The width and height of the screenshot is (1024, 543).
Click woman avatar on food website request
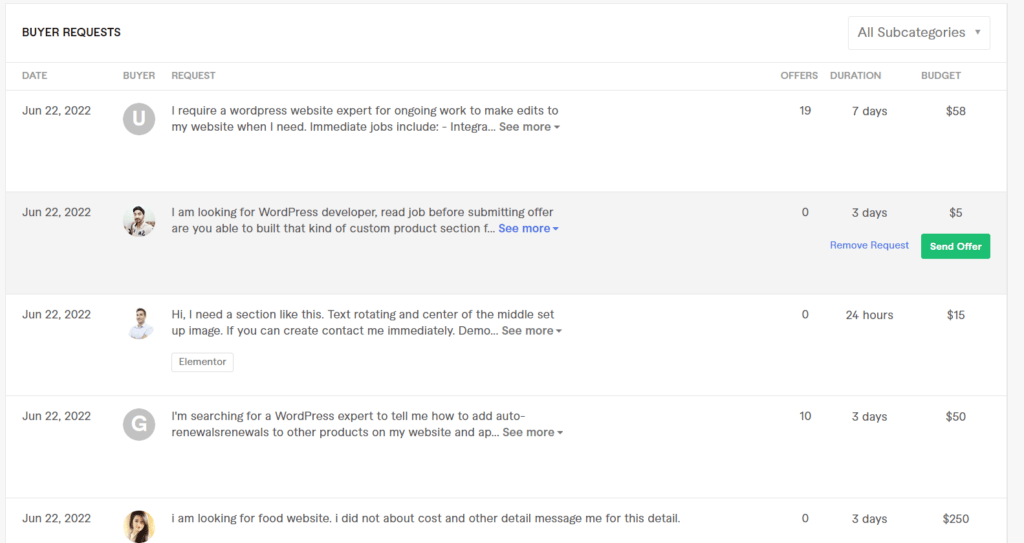(x=139, y=526)
